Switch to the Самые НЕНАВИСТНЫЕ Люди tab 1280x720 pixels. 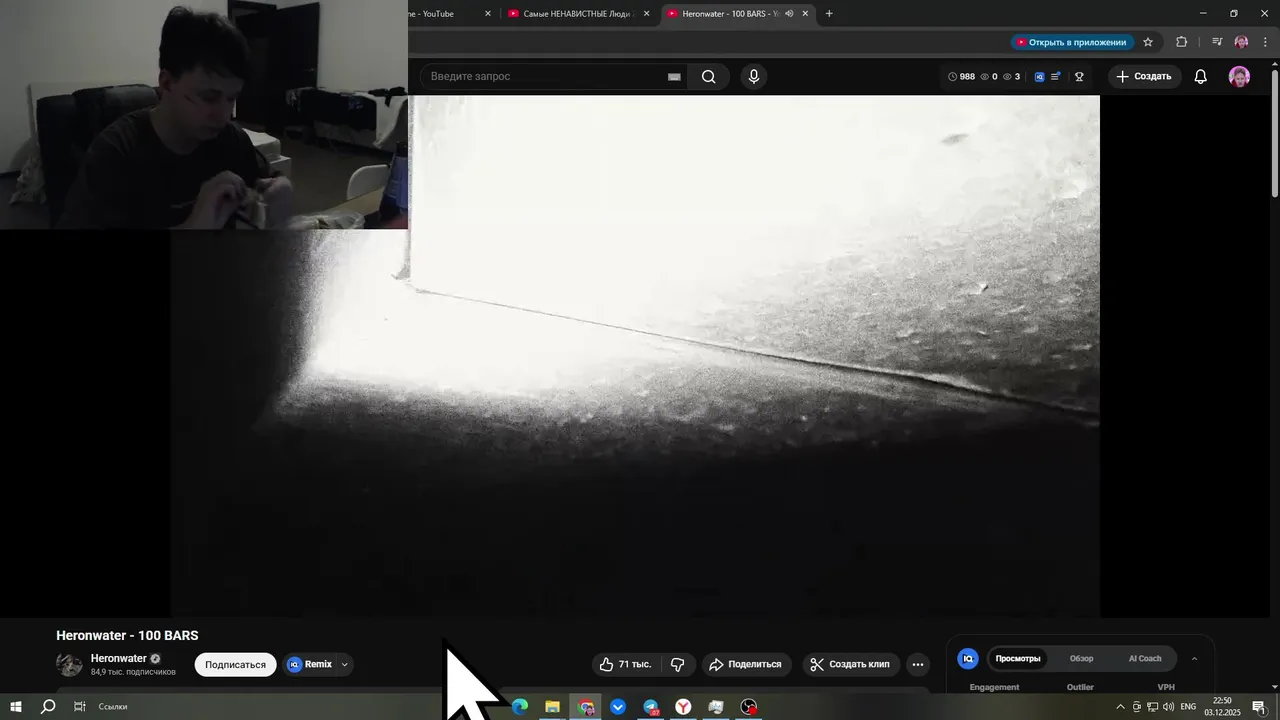(576, 14)
